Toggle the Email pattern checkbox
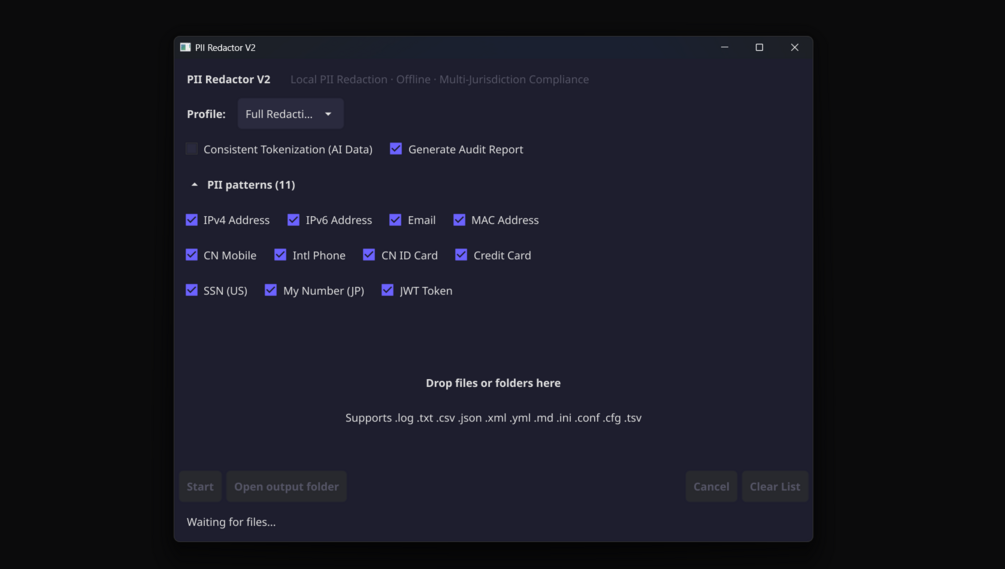This screenshot has height=569, width=1005. pos(396,220)
